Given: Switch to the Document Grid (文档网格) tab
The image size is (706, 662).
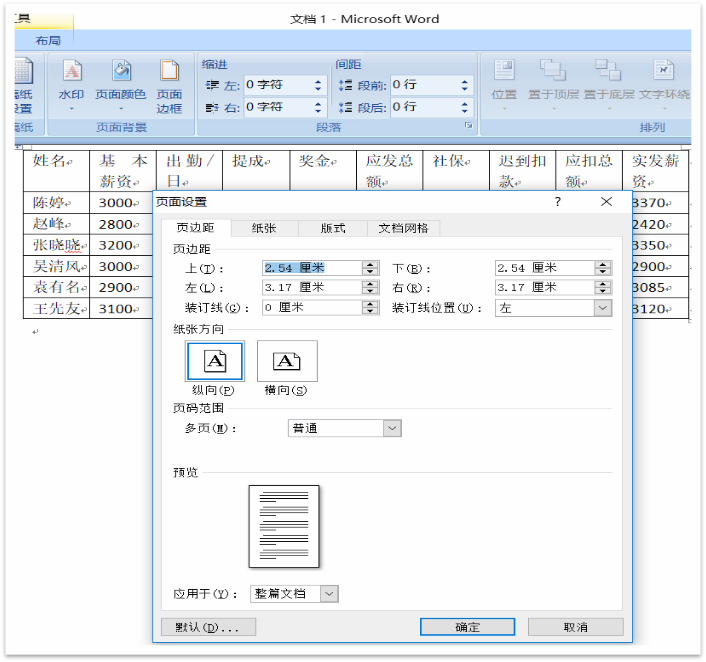Looking at the screenshot, I should [x=403, y=228].
